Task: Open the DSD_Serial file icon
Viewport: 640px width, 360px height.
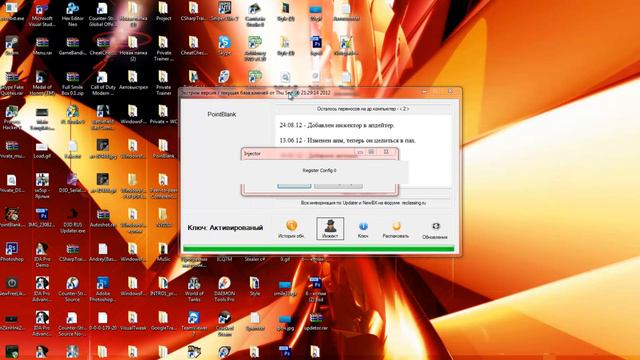Action: pos(73,184)
